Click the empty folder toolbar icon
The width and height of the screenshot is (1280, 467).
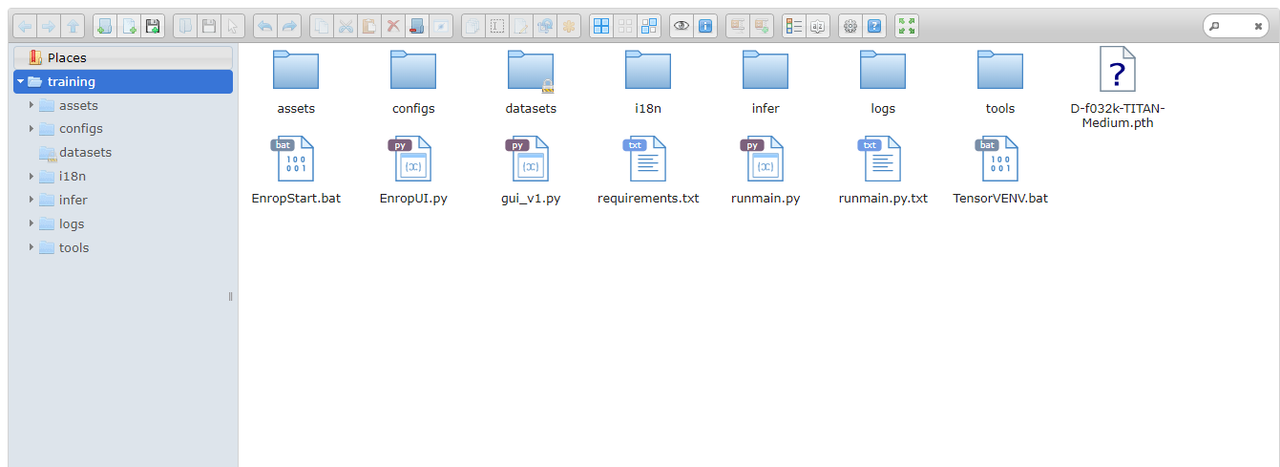417,26
